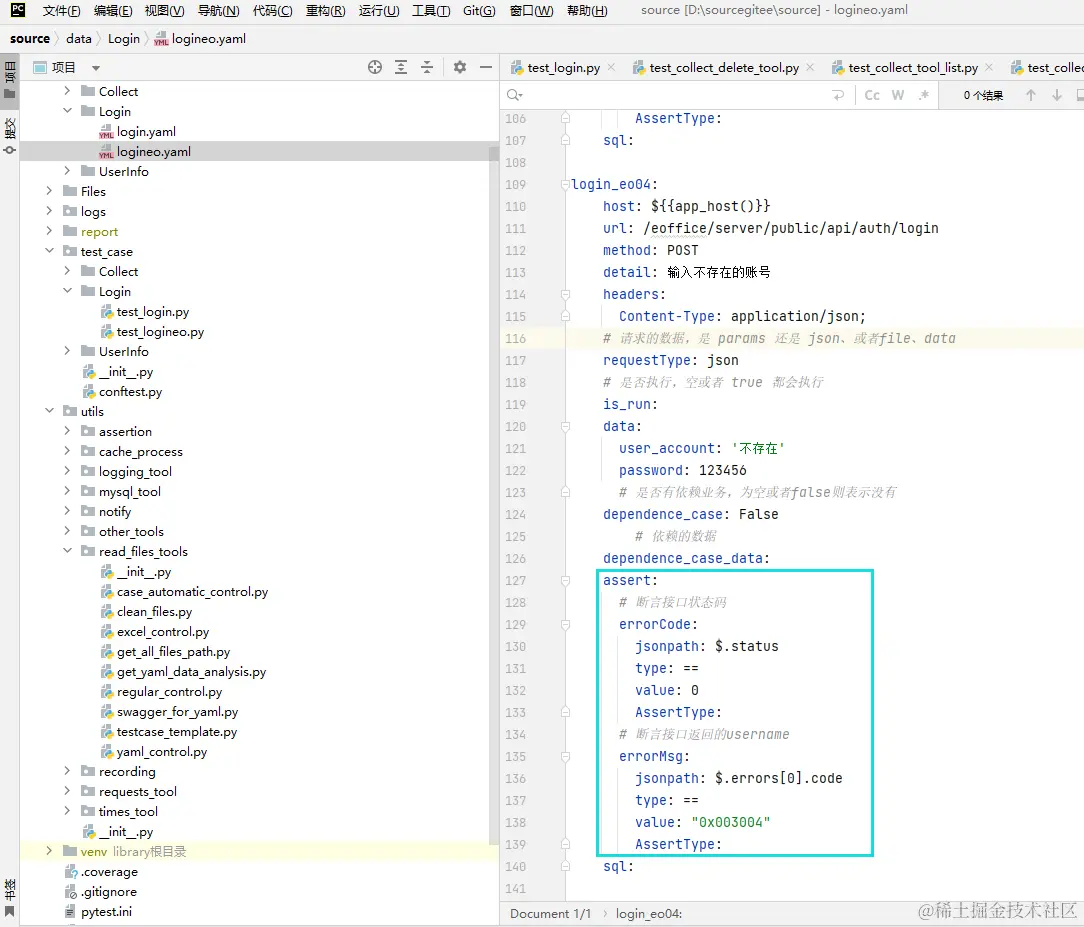Expand the logs folder
This screenshot has height=927, width=1084.
49,212
